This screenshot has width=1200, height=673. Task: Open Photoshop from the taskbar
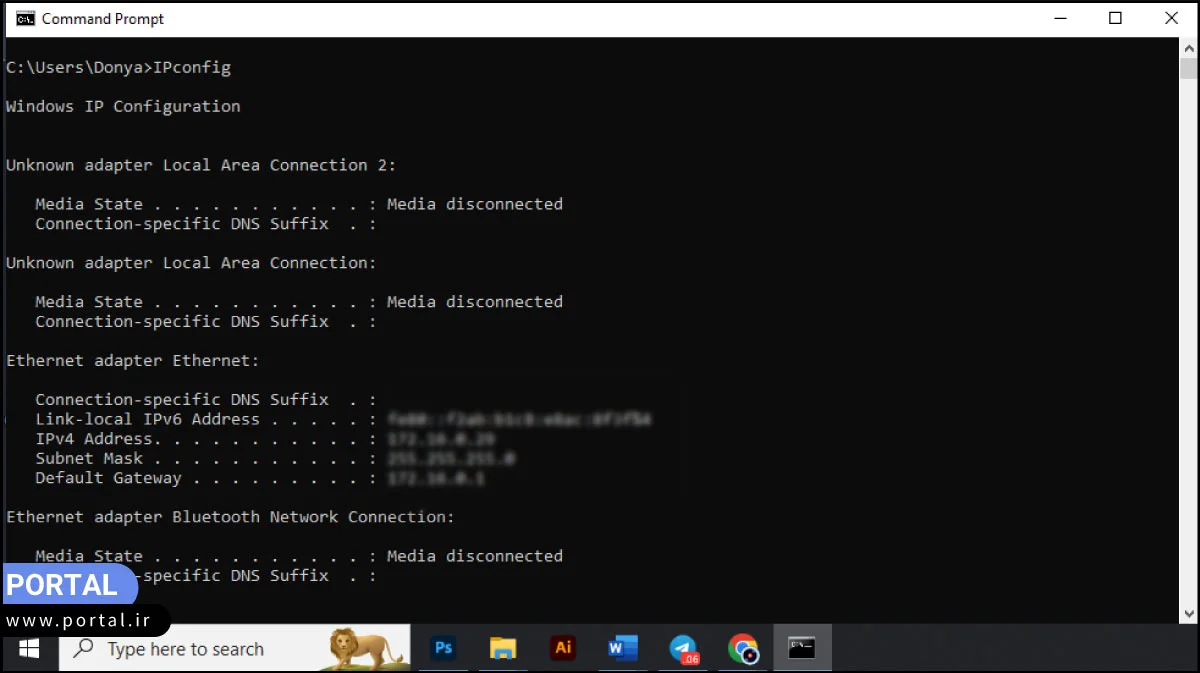pyautogui.click(x=444, y=648)
